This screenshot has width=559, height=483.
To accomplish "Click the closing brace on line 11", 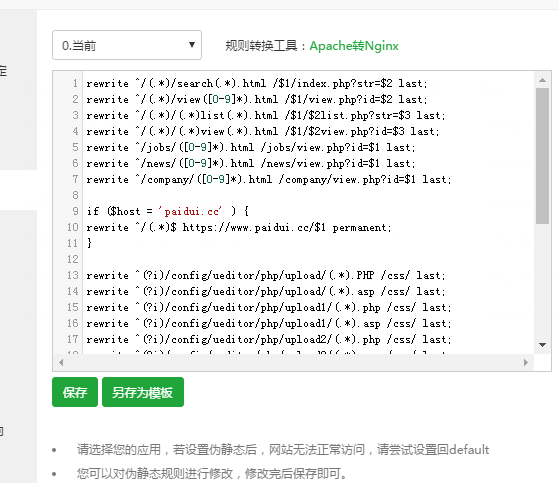I will tap(89, 243).
